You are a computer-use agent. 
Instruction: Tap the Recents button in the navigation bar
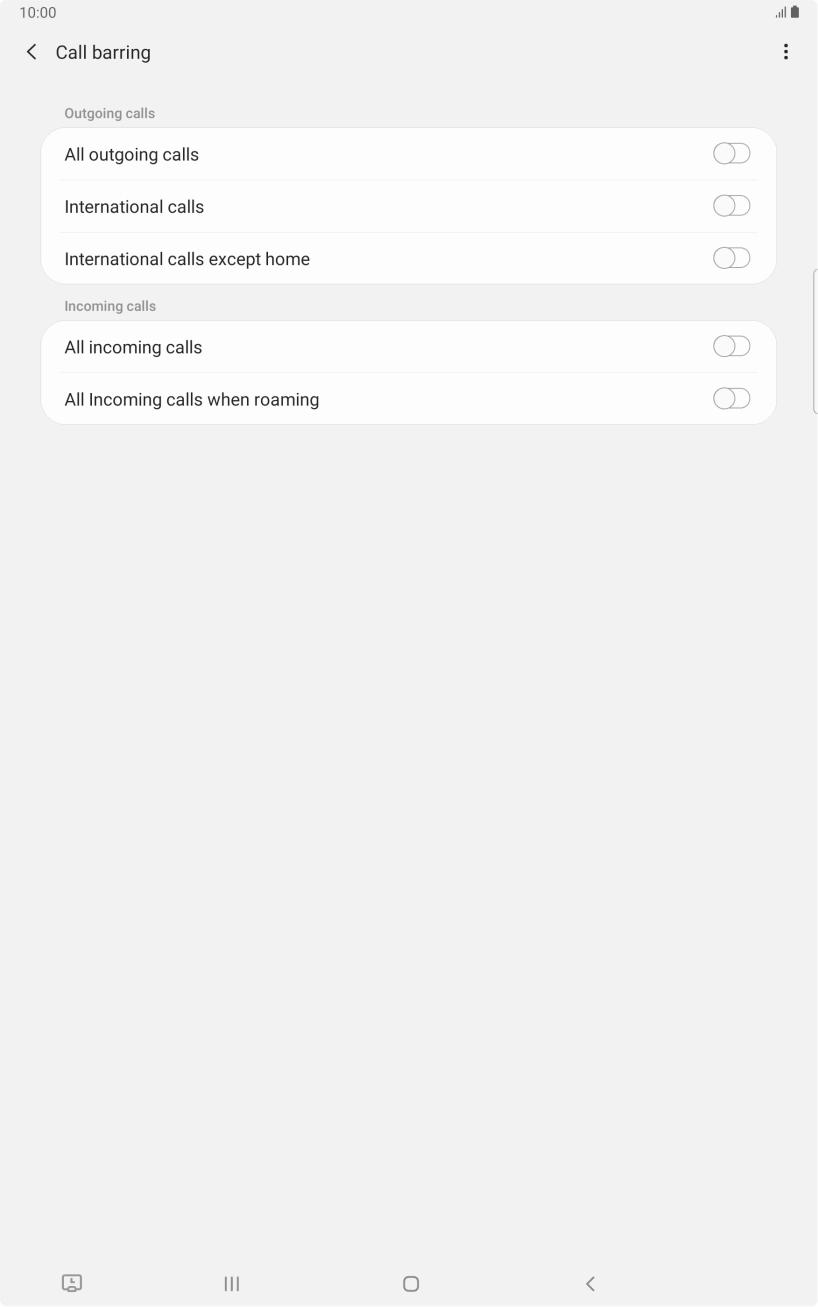(231, 1283)
